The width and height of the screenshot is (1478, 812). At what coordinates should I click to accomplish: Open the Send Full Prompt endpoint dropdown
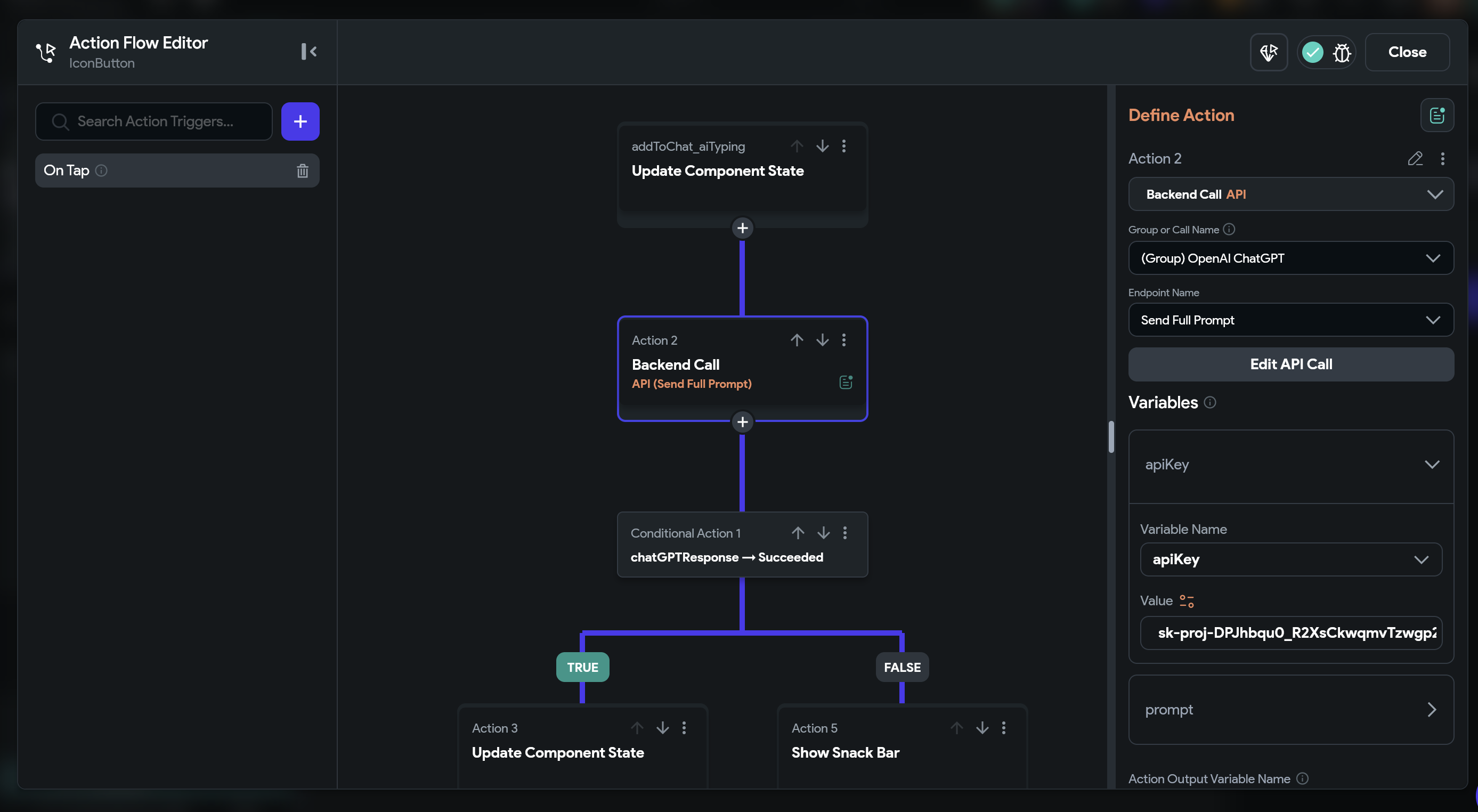[1291, 320]
